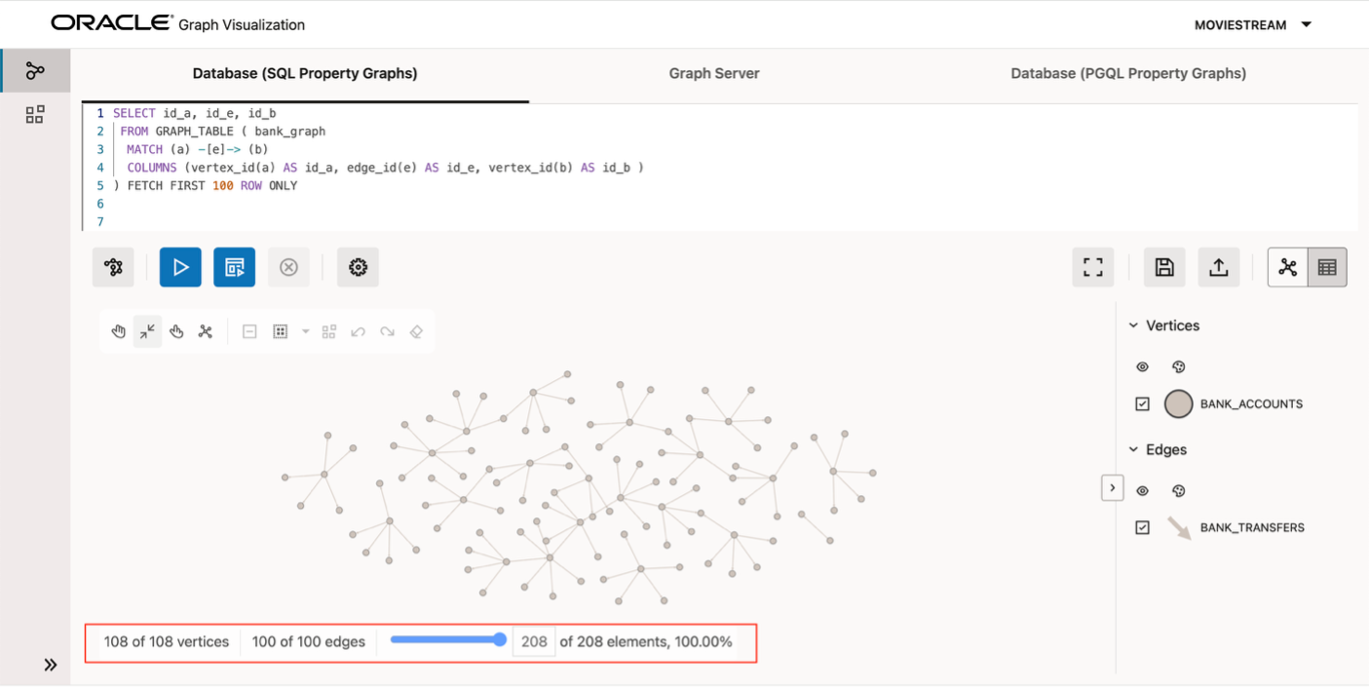The height and width of the screenshot is (690, 1371).
Task: Collapse the Vertices section
Action: pos(1133,326)
